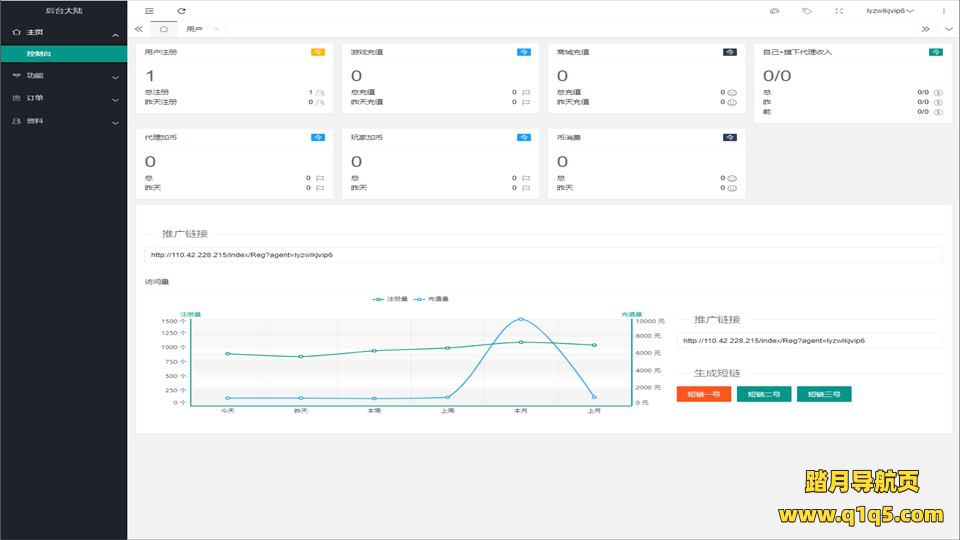
Task: Expand the 功能 sidebar menu
Action: (63, 75)
